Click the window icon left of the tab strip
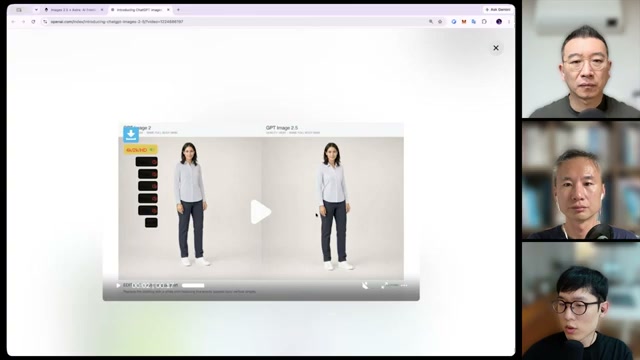The height and width of the screenshot is (360, 640). pos(19,10)
